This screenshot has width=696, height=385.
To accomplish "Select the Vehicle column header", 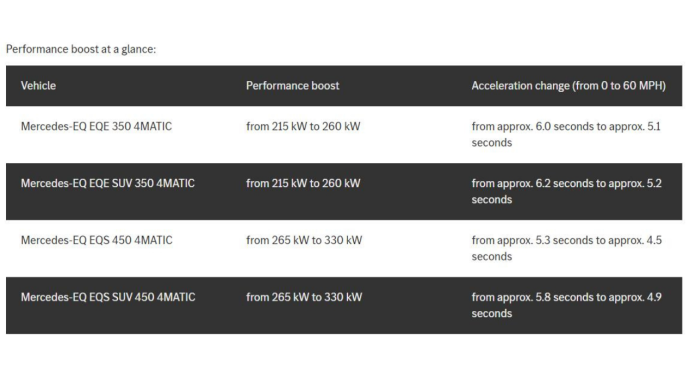I will 38,86.
